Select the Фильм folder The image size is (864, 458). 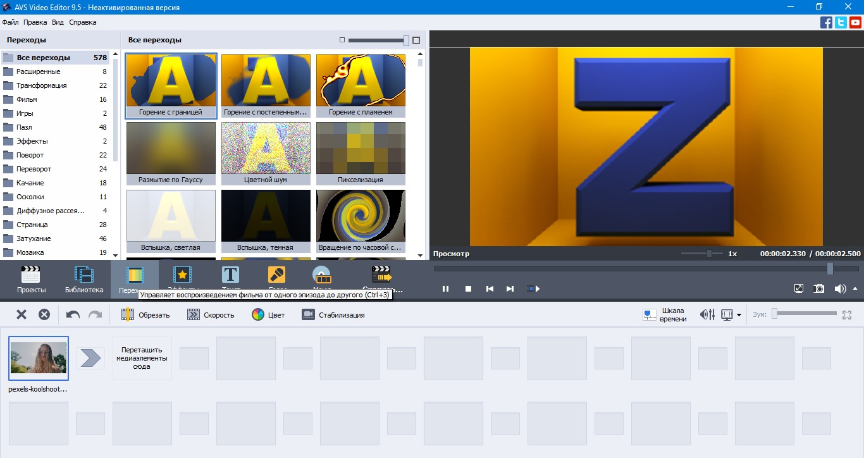[x=55, y=99]
